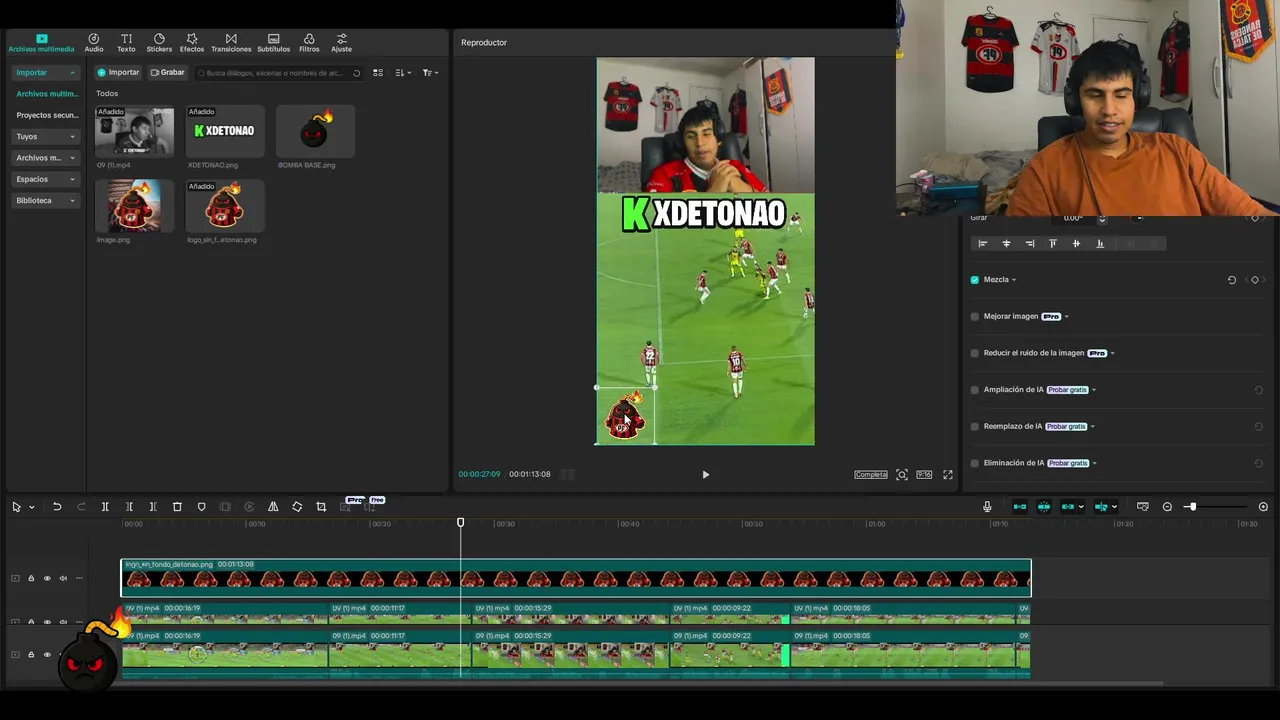Mute the logo_sin_fondo track audio
Image resolution: width=1280 pixels, height=720 pixels.
tap(63, 578)
